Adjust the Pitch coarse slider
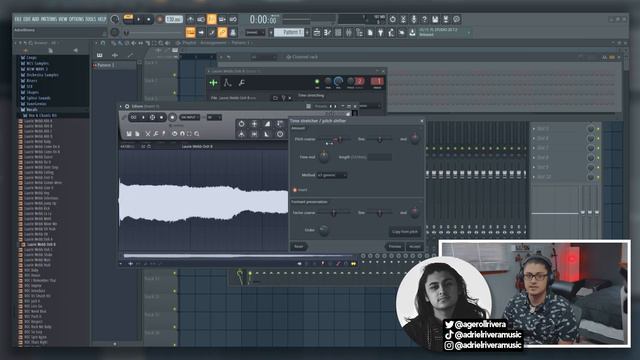Viewport: 640px width, 360px height. [x=334, y=140]
